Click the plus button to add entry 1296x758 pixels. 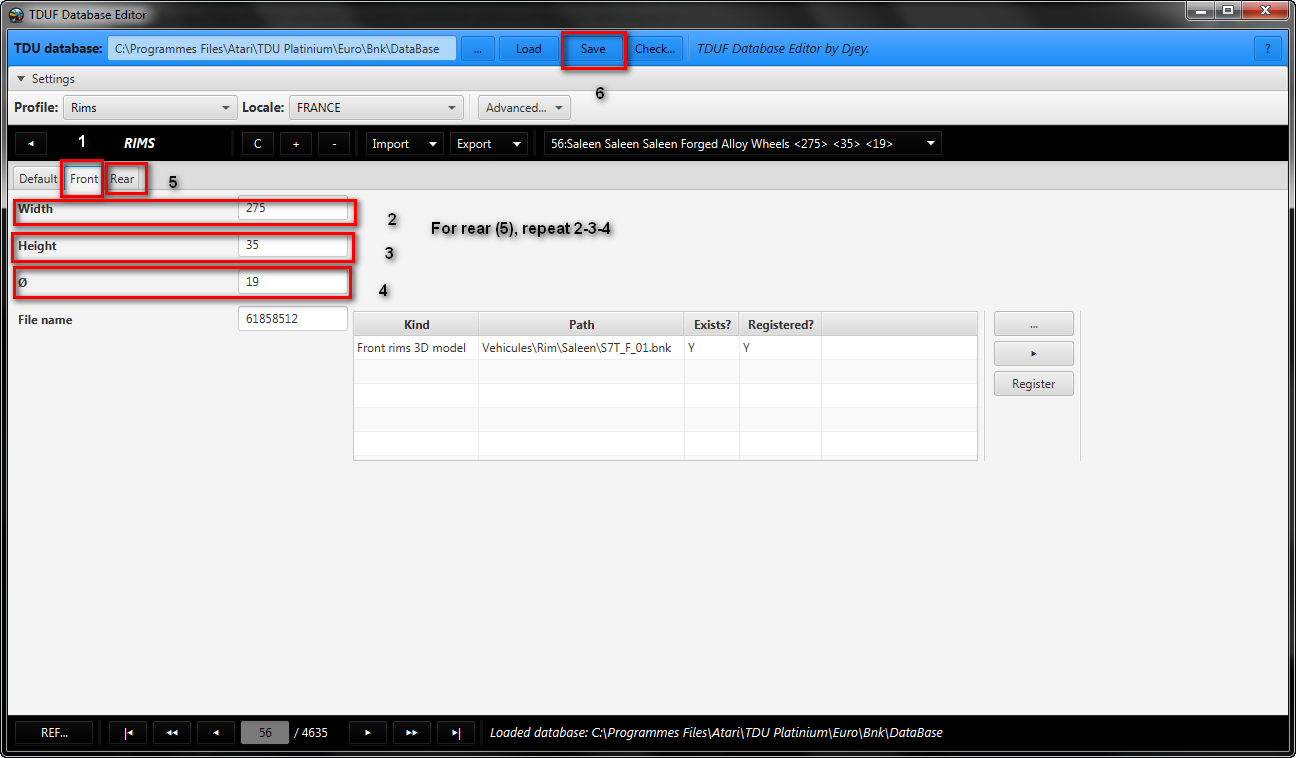295,144
